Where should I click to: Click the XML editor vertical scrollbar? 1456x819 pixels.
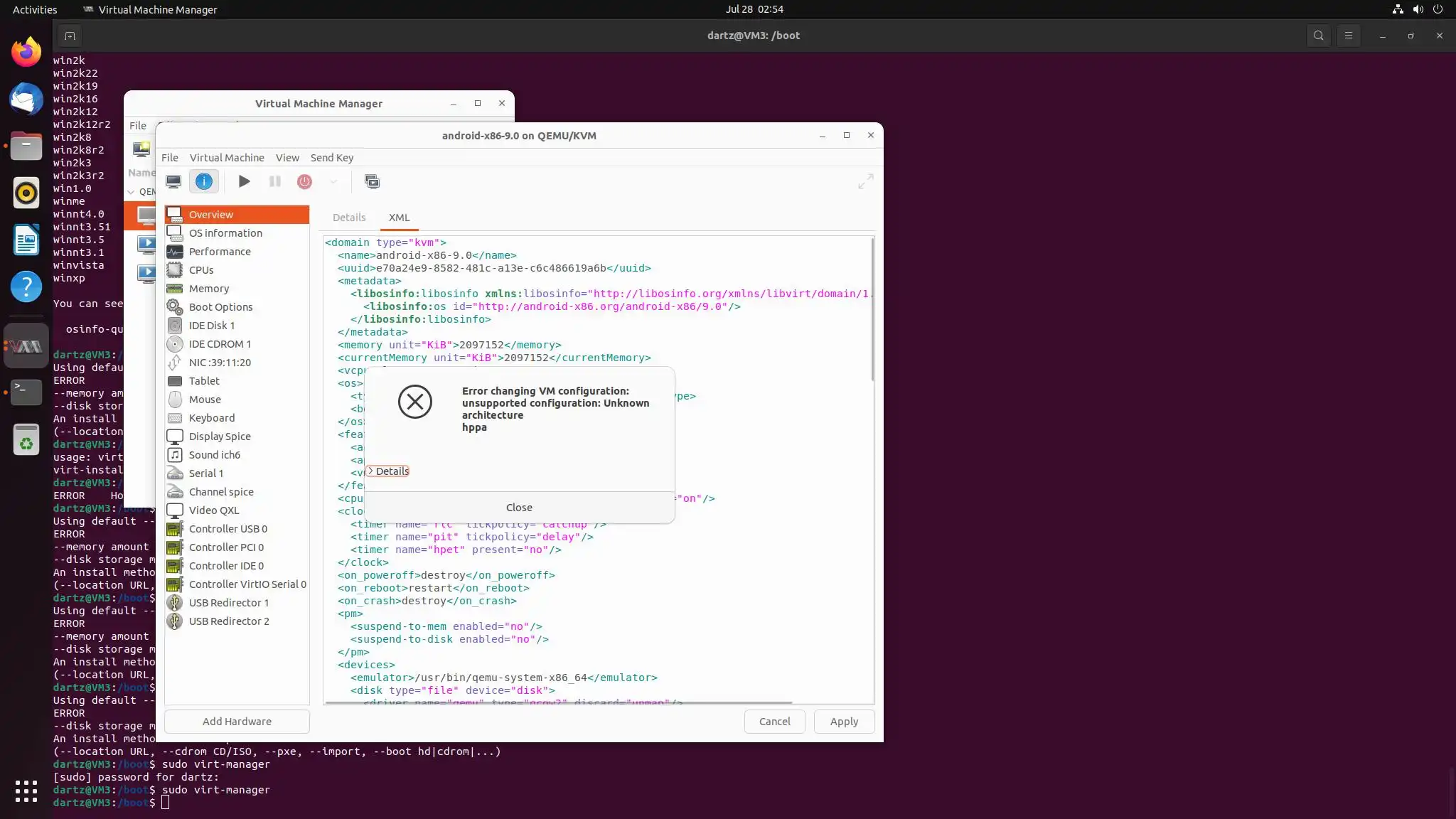click(872, 309)
